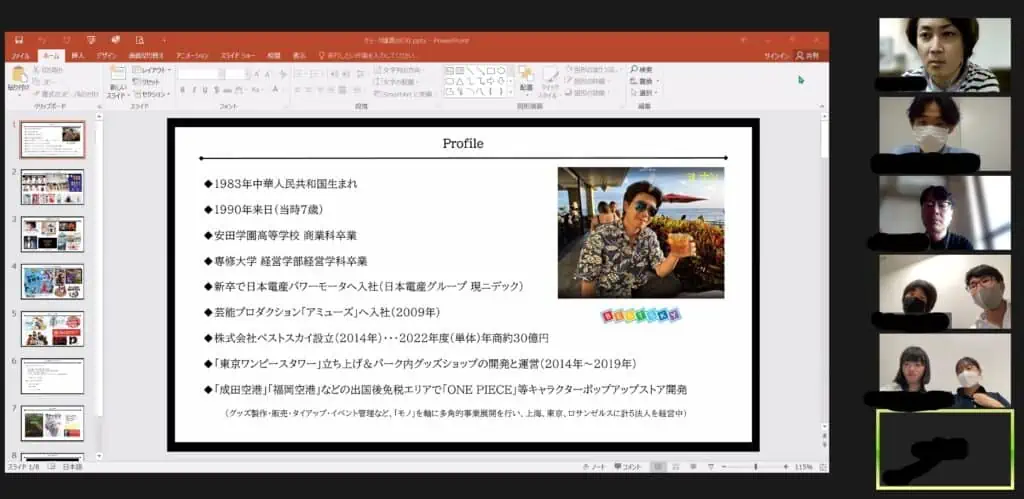Viewport: 1024px width, 499px height.
Task: Toggle Italic formatting
Action: (194, 89)
